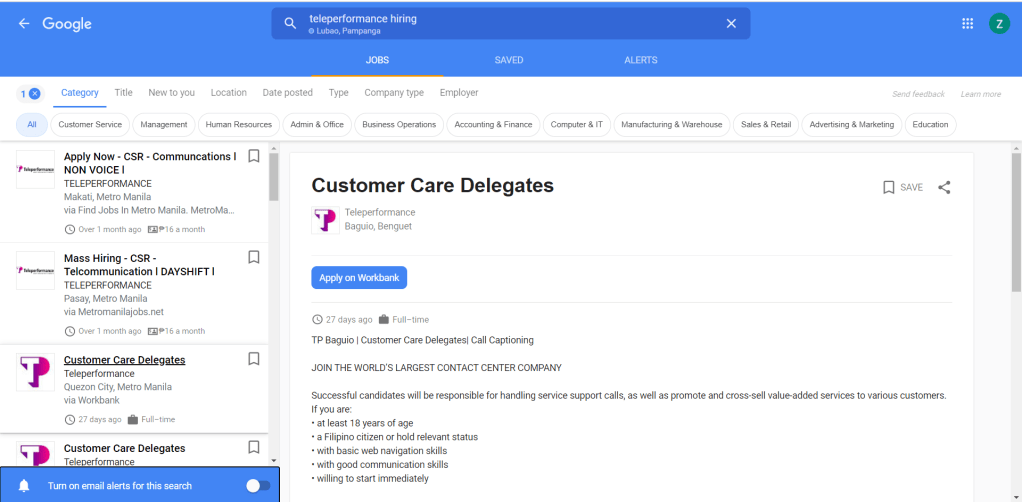Share the Customer Care Delegates job
This screenshot has width=1022, height=502.
[x=944, y=187]
